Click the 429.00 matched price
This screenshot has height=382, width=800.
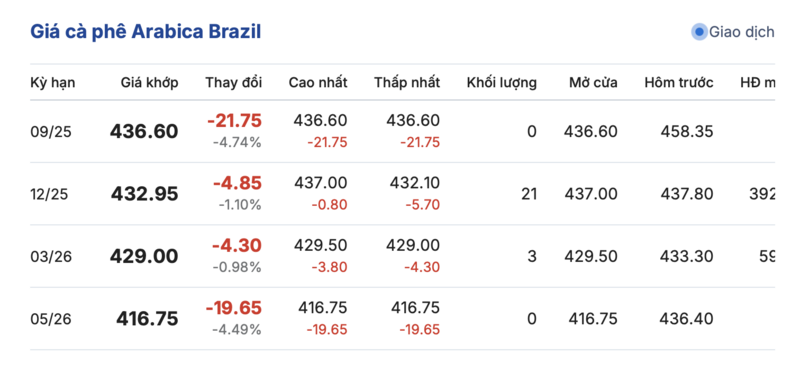[144, 257]
